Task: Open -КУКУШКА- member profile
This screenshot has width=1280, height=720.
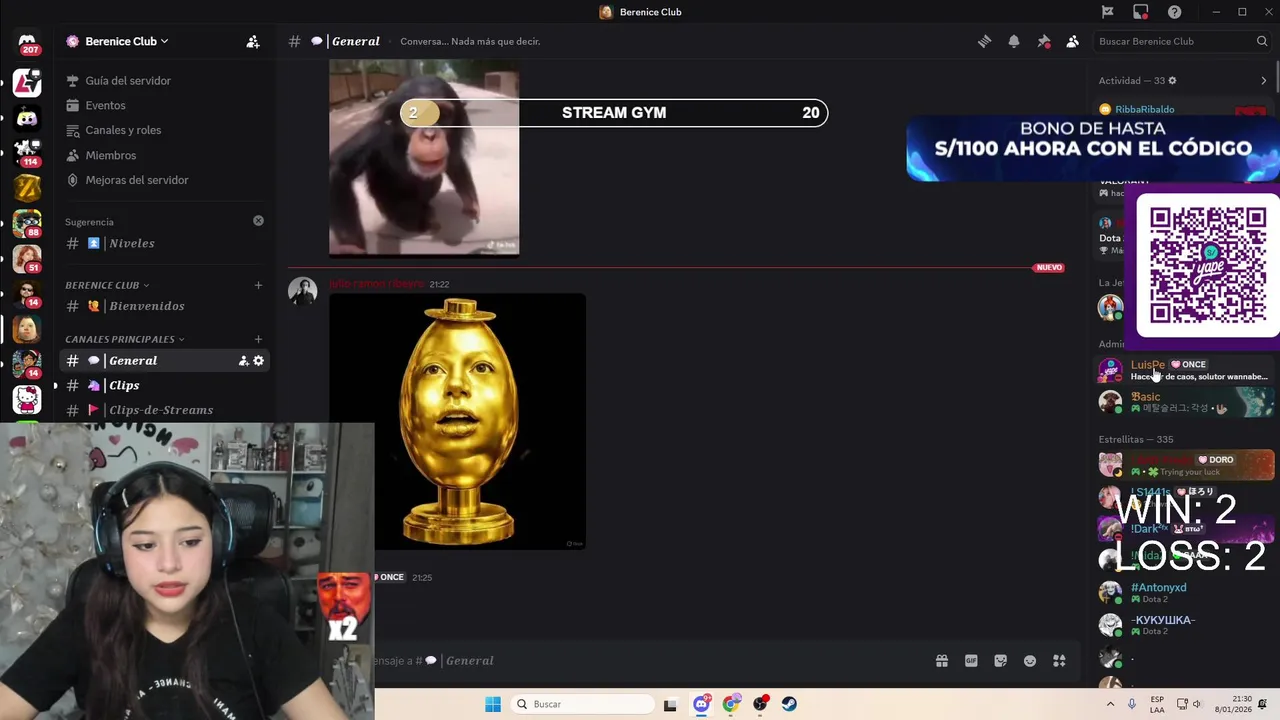Action: pos(1186,625)
